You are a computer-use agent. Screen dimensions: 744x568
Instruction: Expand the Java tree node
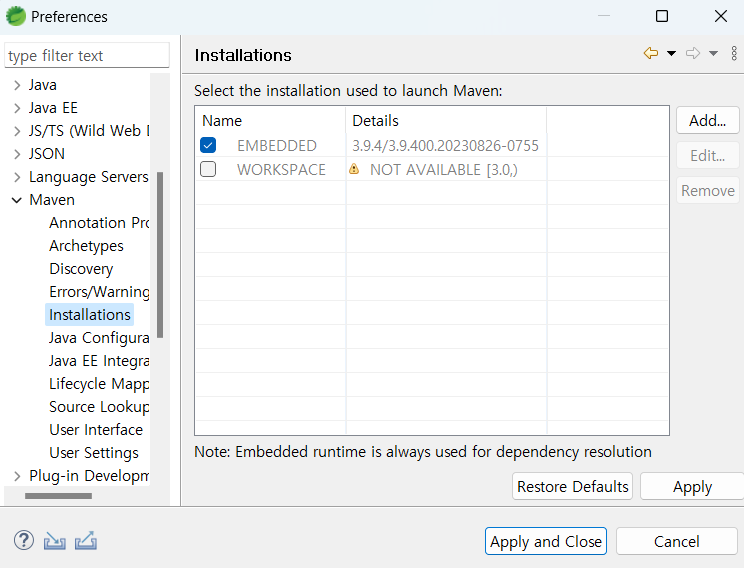[x=17, y=85]
